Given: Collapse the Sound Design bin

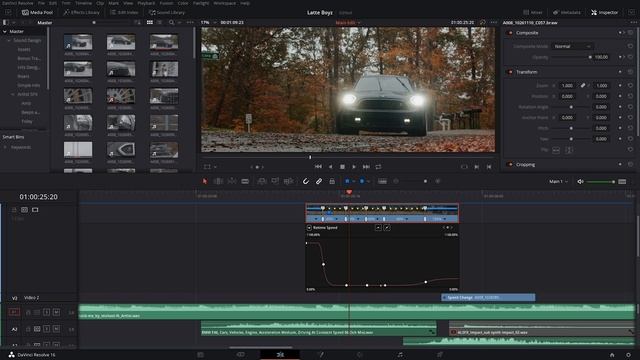Looking at the screenshot, I should (9, 40).
